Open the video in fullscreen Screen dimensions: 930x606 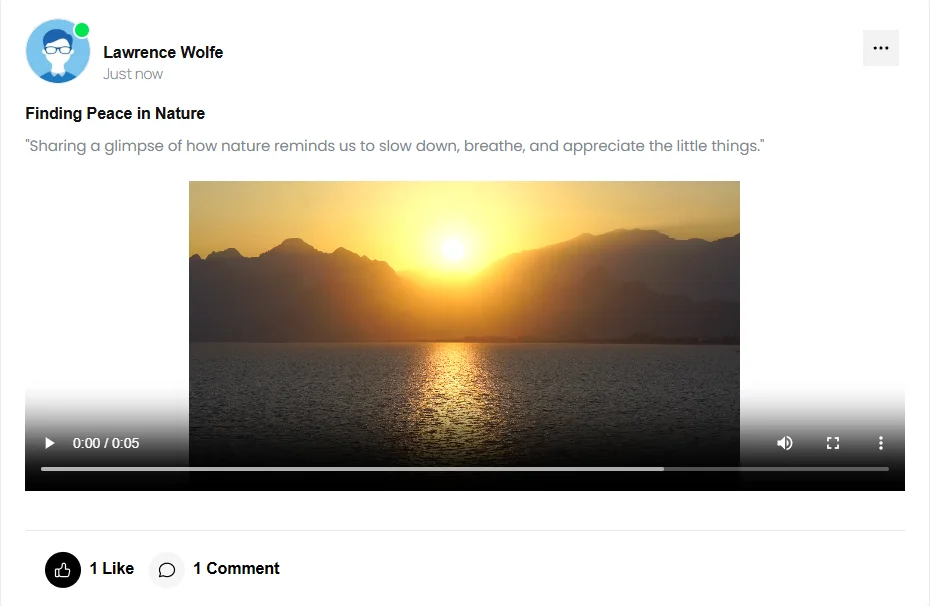click(x=833, y=443)
